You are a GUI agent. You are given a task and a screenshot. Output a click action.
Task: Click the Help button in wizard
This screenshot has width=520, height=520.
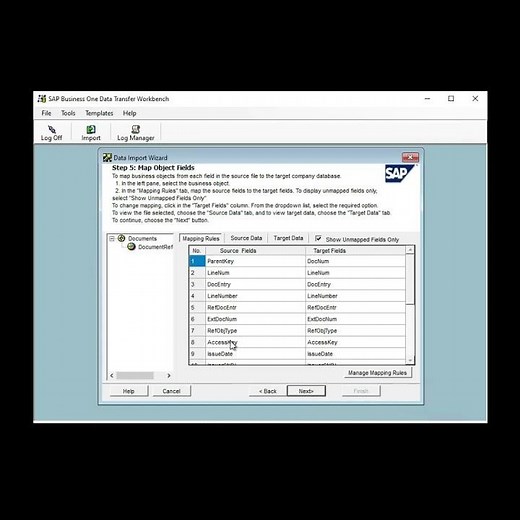pyautogui.click(x=129, y=391)
